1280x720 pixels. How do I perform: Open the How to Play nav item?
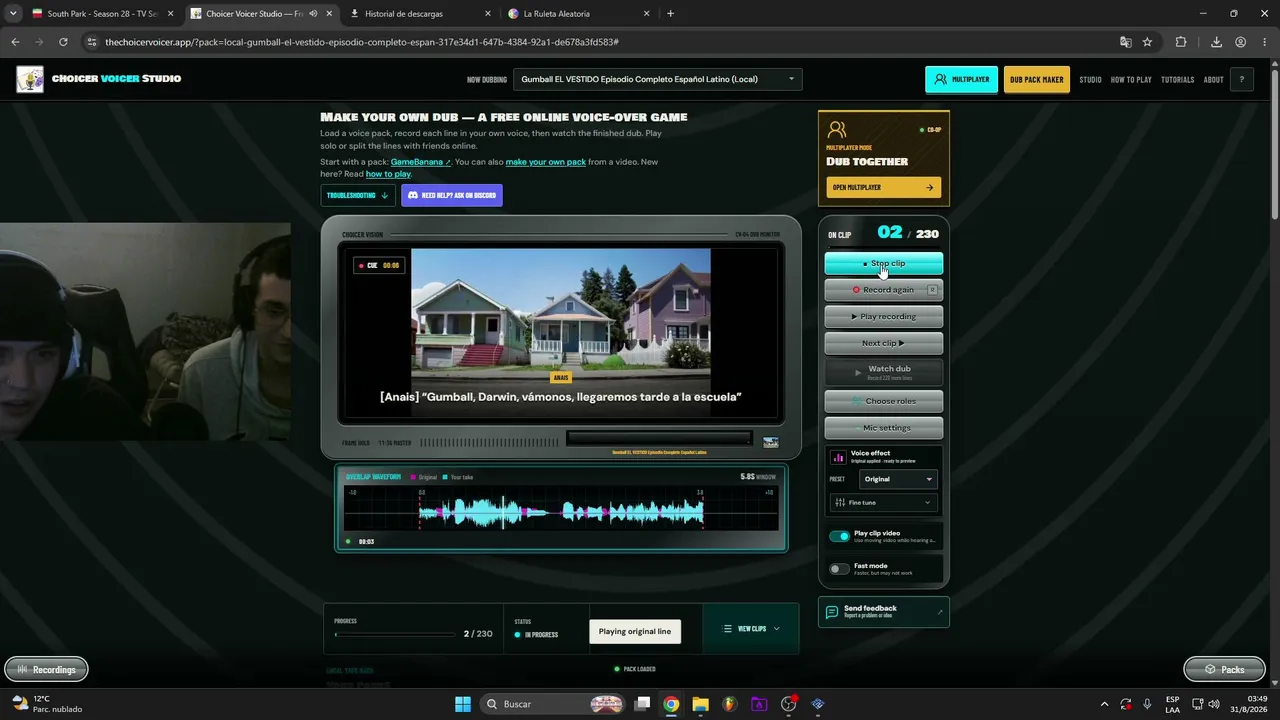click(1131, 80)
